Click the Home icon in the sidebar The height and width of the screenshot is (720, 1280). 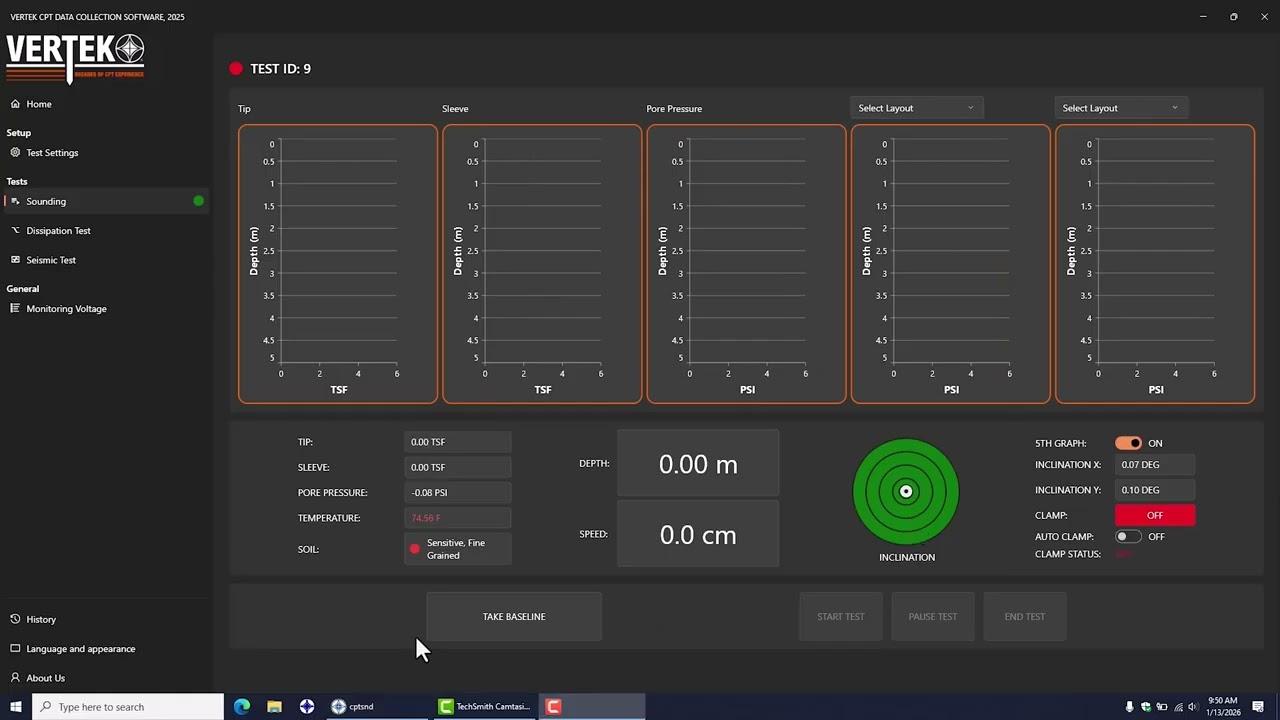click(x=15, y=104)
